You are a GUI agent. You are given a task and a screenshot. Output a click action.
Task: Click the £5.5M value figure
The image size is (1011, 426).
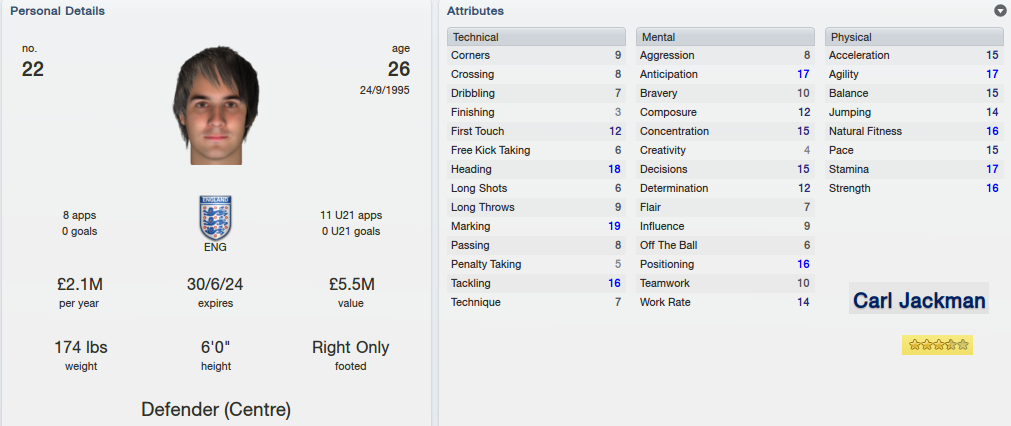tap(351, 284)
